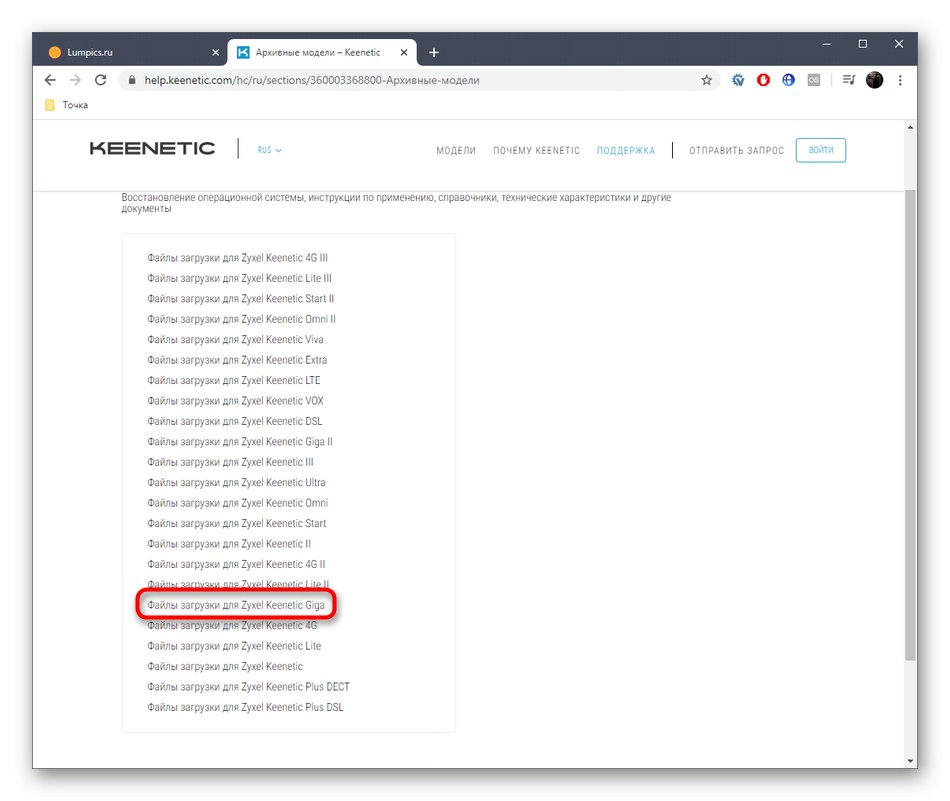Click the ВОЙТИ button
Screen dimensions: 950x801
tap(820, 150)
